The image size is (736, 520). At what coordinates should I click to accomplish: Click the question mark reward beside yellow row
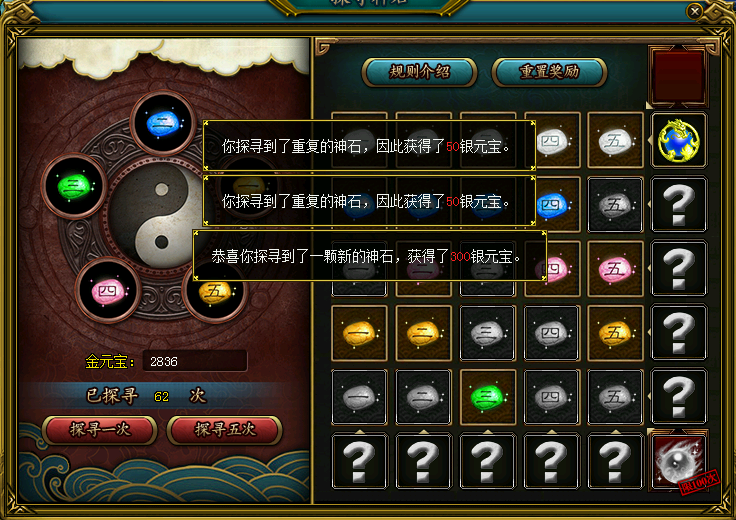click(x=678, y=333)
